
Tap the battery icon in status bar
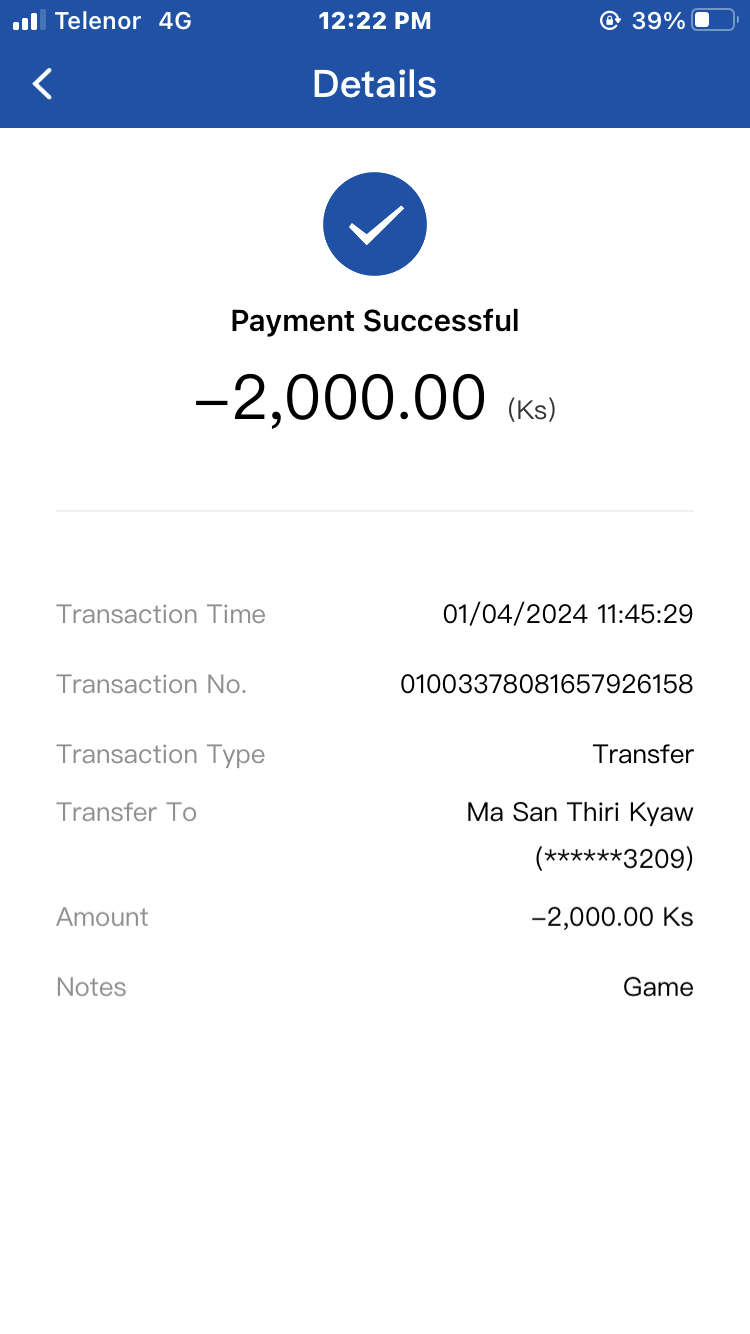tap(713, 20)
